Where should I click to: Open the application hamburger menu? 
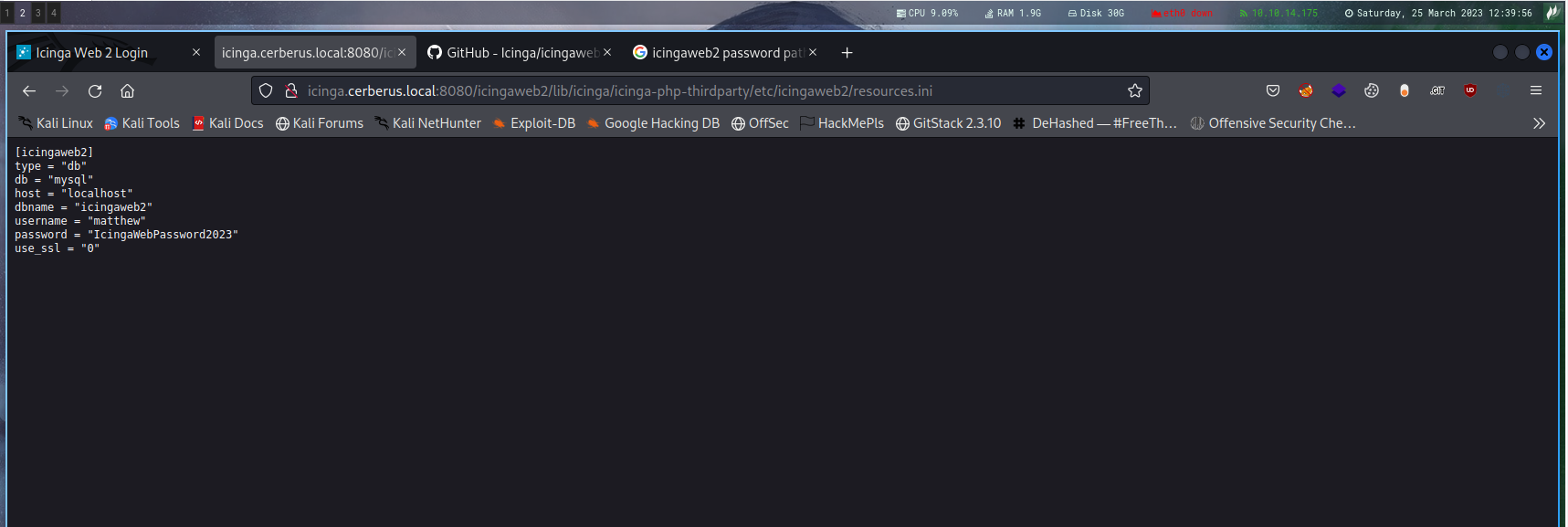pyautogui.click(x=1536, y=90)
